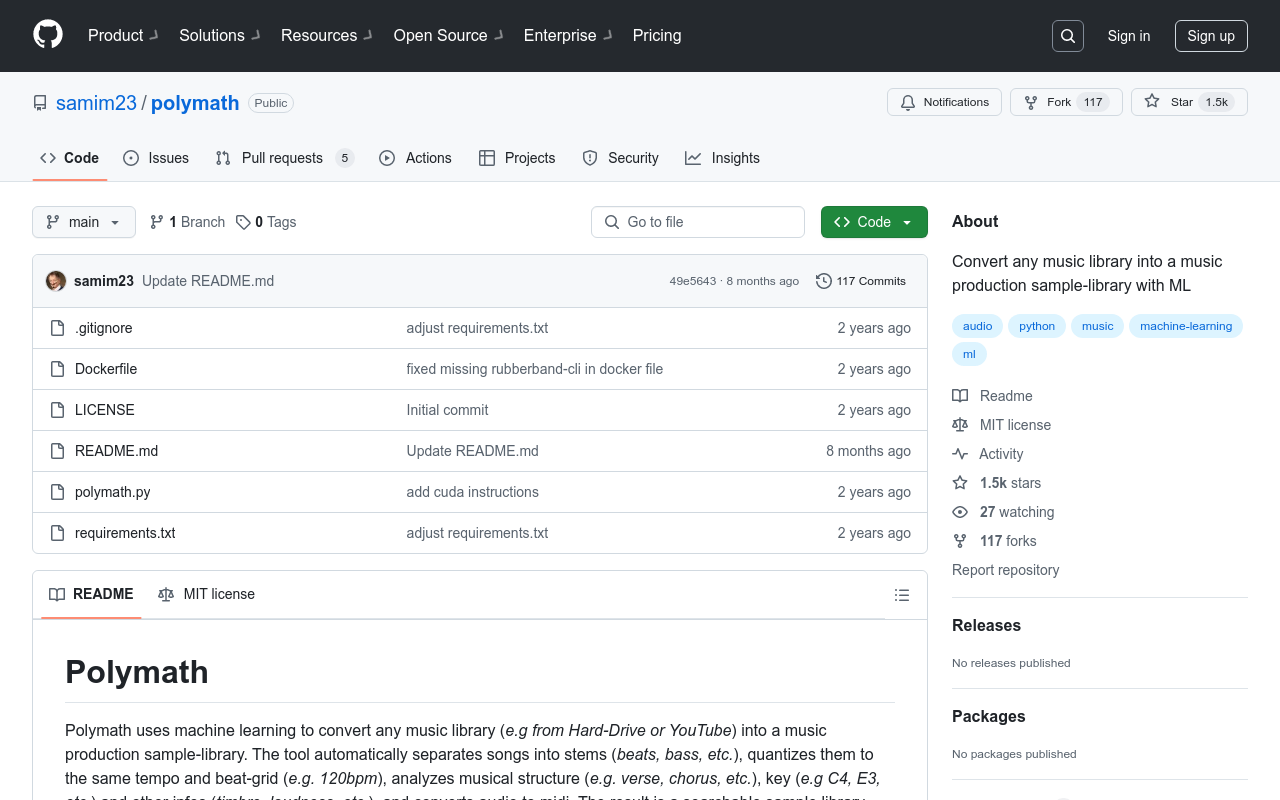Click the Sign in link
The width and height of the screenshot is (1280, 800).
1129,36
